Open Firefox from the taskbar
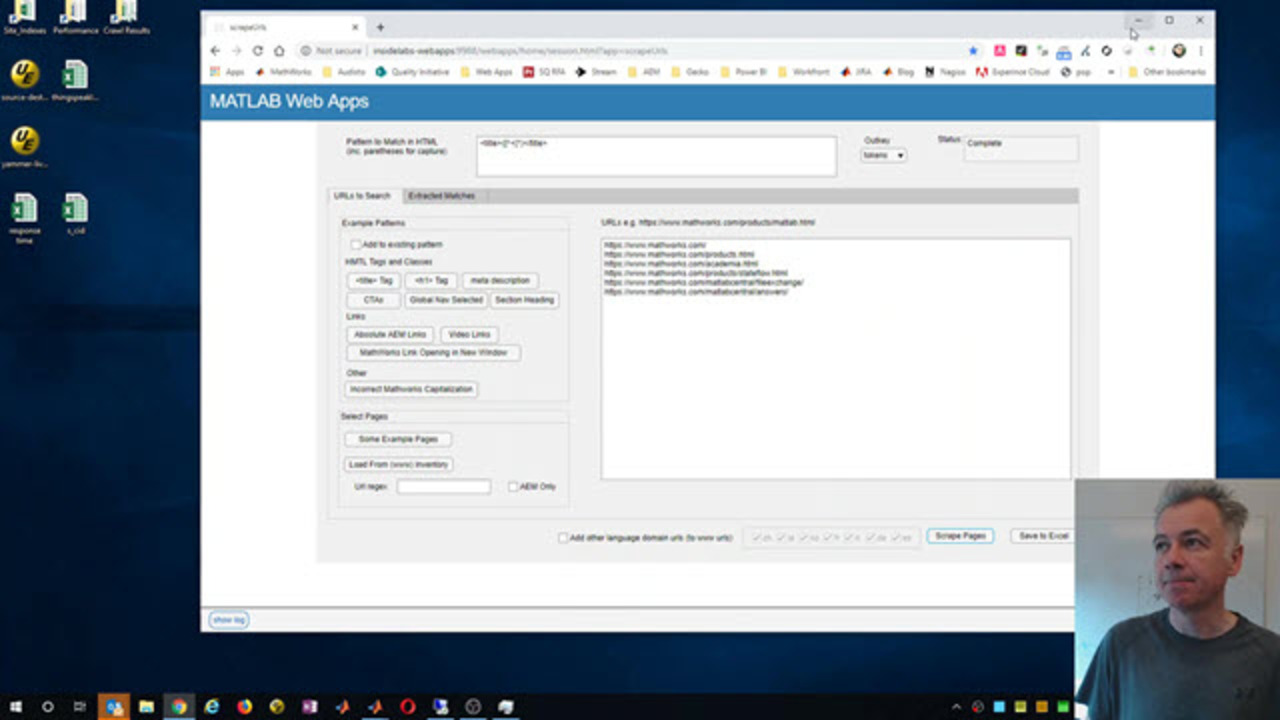Image resolution: width=1280 pixels, height=720 pixels. coord(244,707)
